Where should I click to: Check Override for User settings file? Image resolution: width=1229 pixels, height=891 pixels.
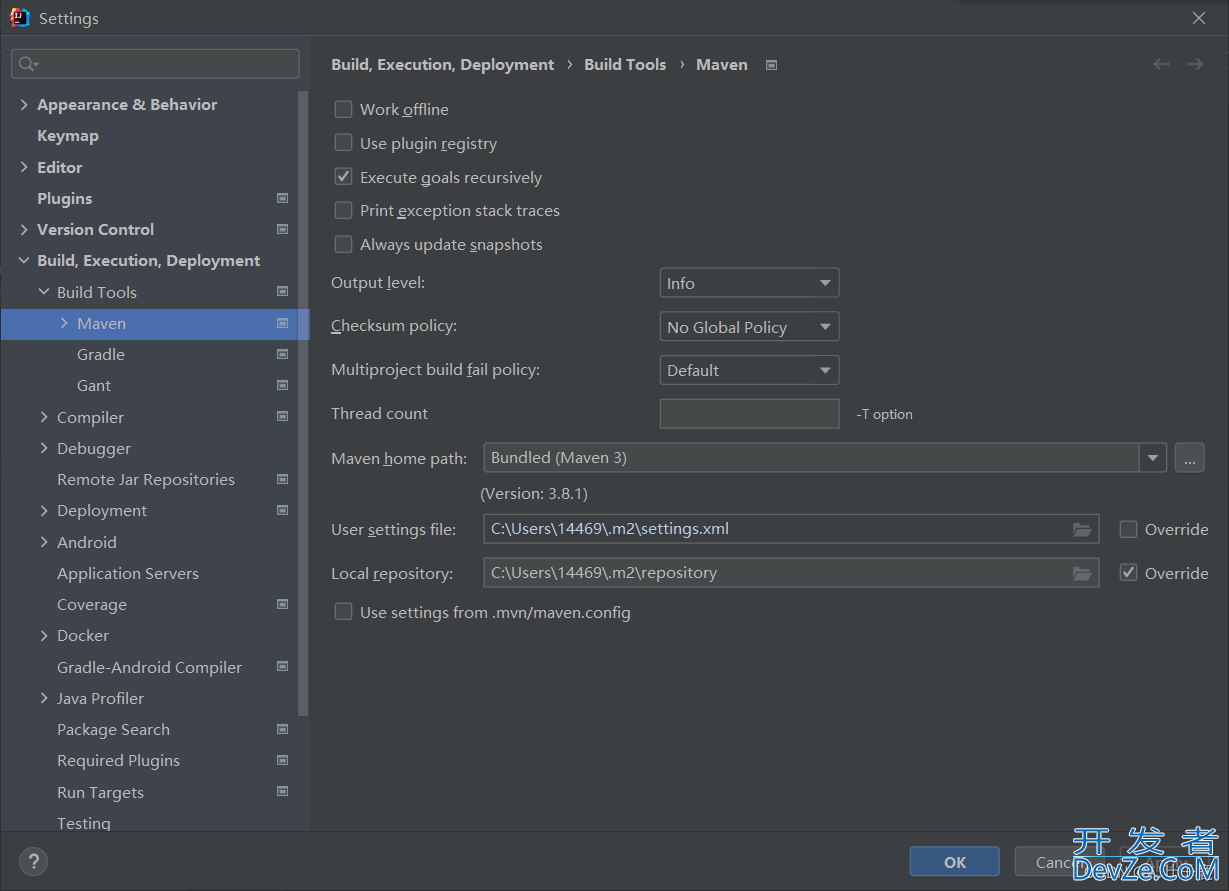1128,529
